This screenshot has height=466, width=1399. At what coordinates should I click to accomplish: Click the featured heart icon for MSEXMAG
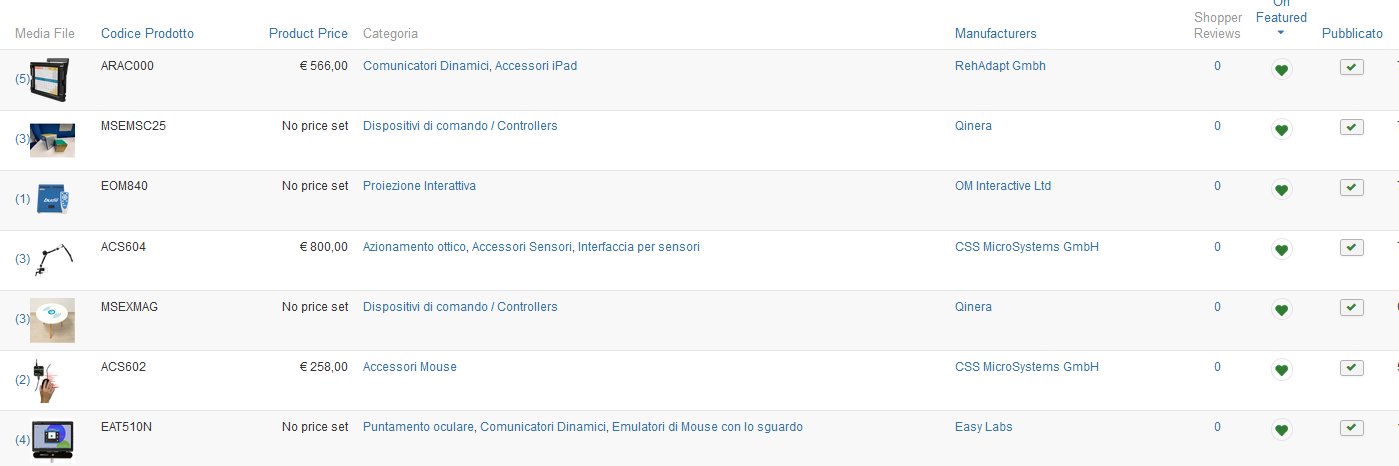click(1281, 310)
